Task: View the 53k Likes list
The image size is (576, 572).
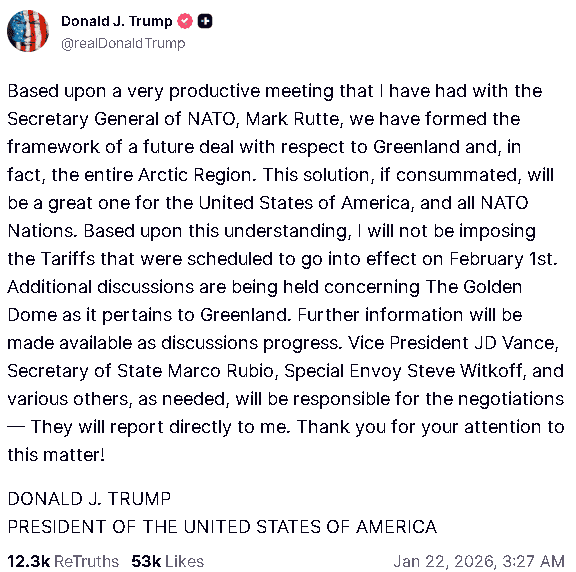Action: point(168,561)
